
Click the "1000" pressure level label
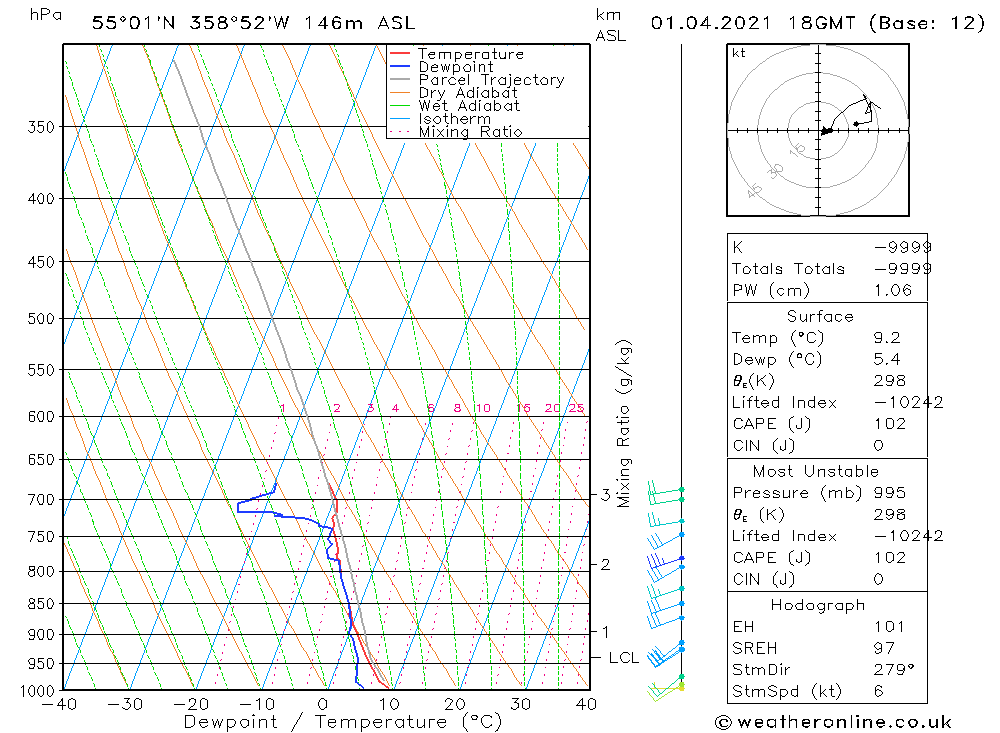tap(36, 691)
